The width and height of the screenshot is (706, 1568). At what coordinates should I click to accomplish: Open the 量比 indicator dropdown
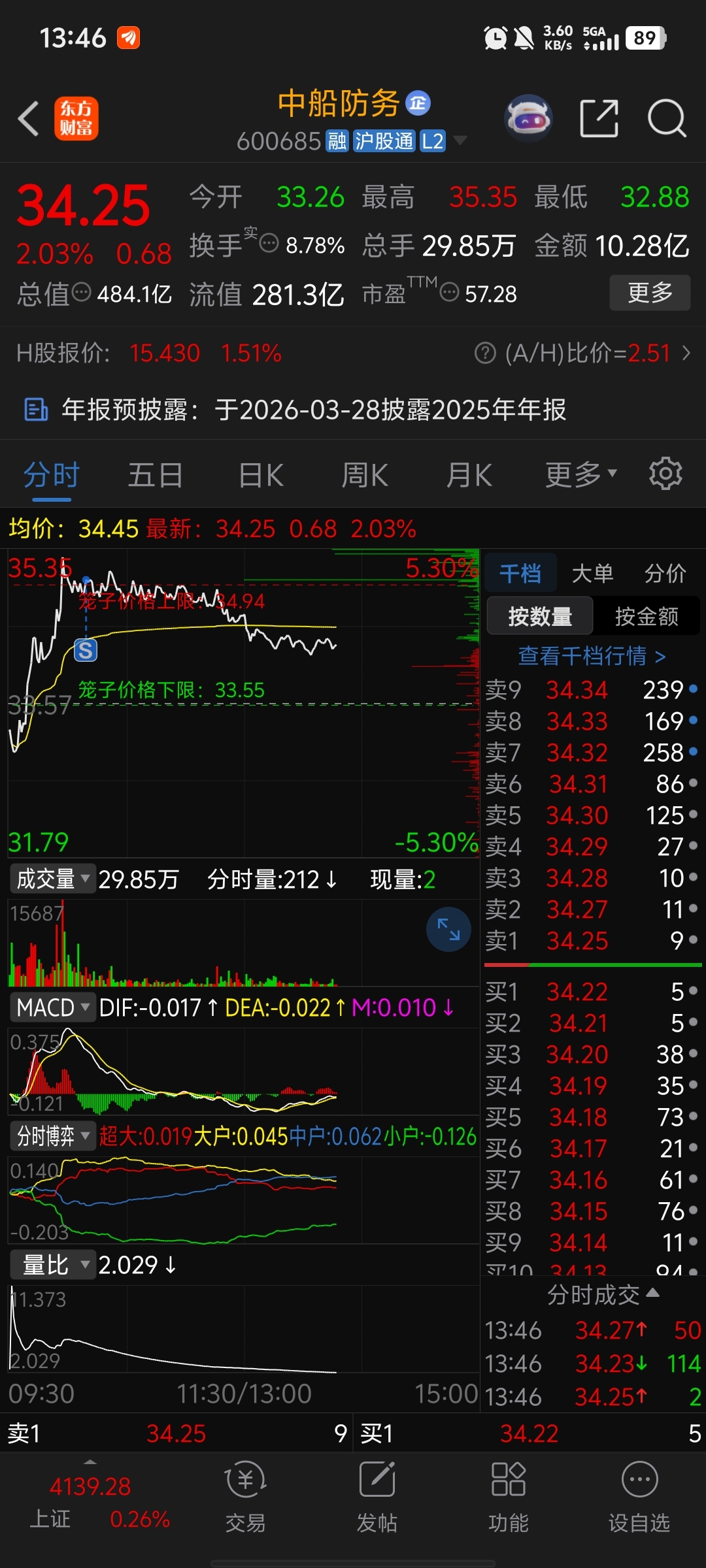point(52,1265)
